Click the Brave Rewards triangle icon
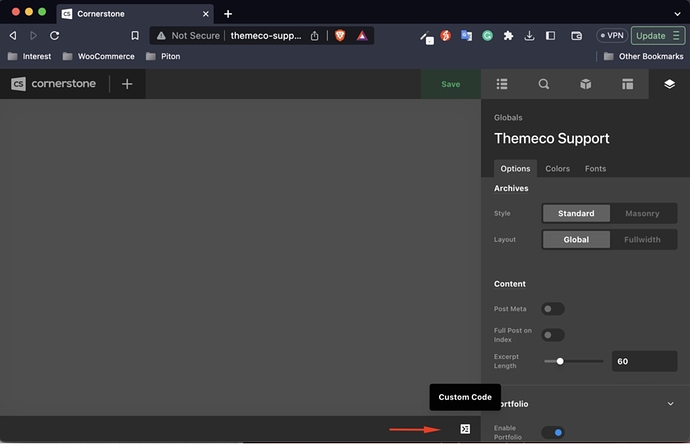This screenshot has width=690, height=444. coord(362,36)
